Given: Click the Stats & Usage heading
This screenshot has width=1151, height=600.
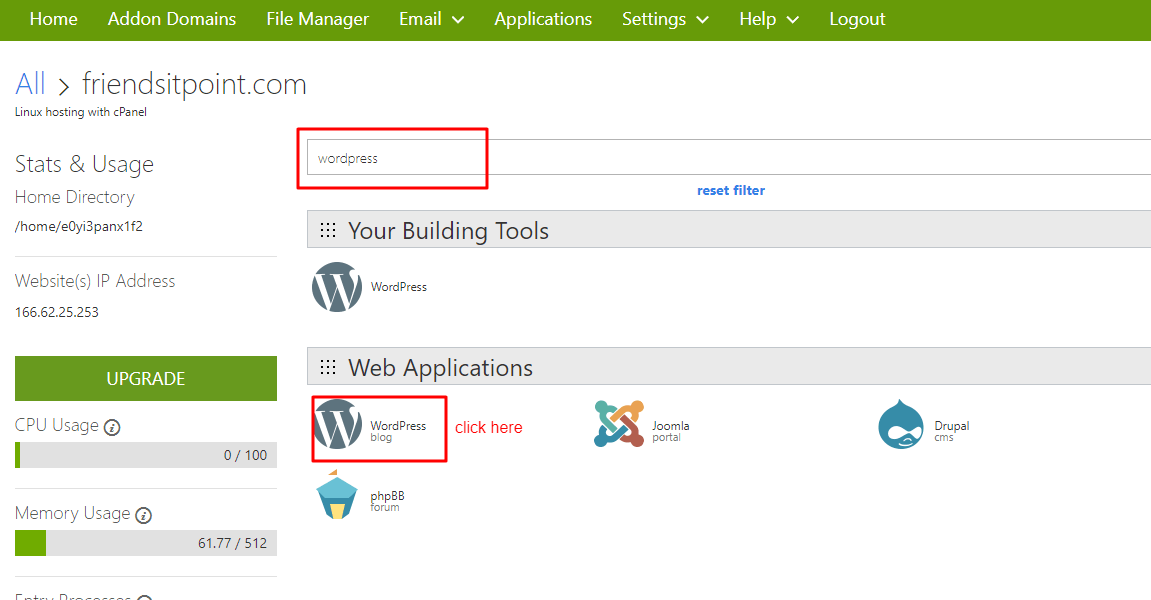Looking at the screenshot, I should (84, 165).
